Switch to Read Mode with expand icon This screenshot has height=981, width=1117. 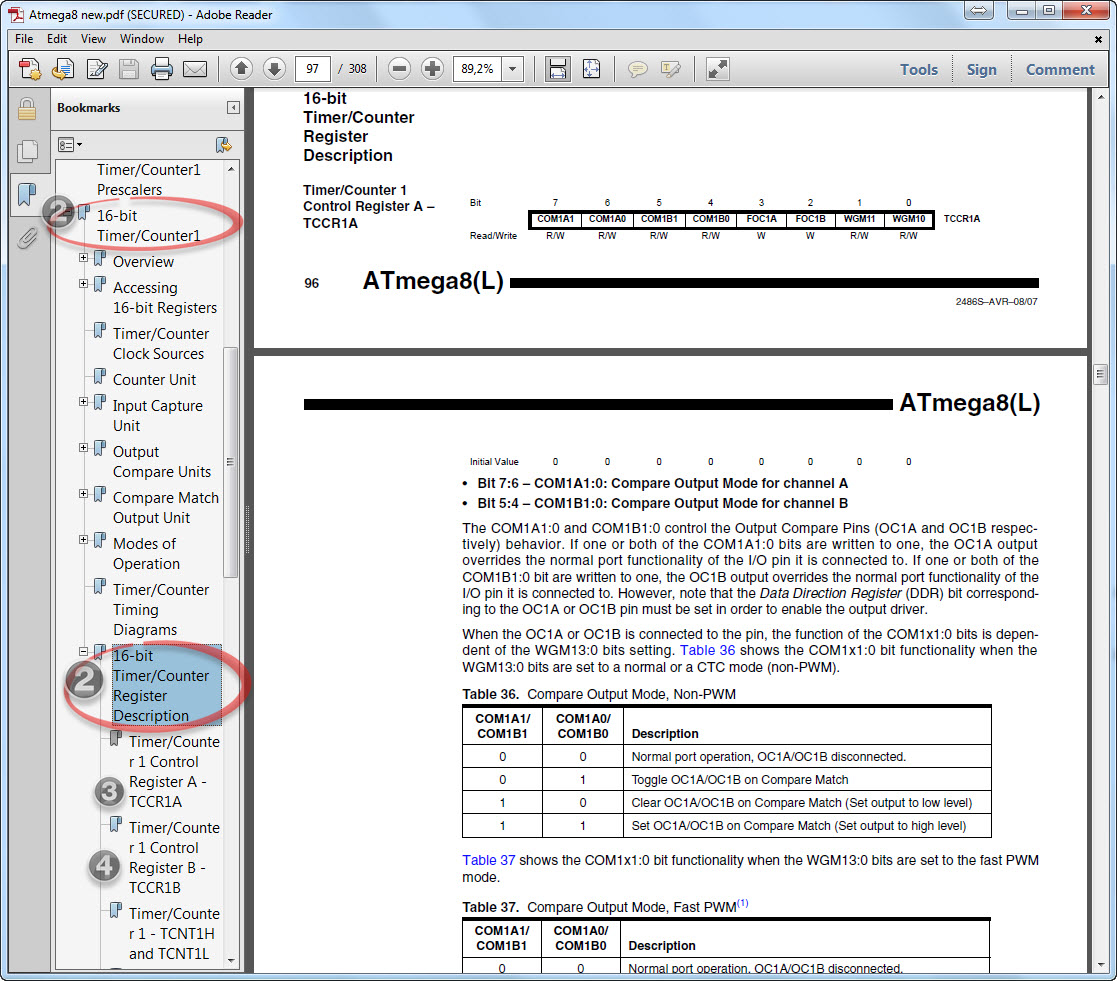[x=717, y=69]
